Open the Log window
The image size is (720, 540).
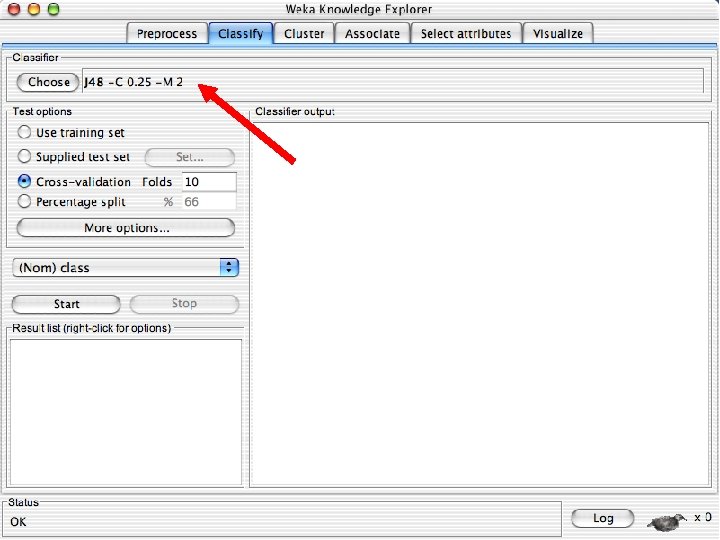point(602,518)
